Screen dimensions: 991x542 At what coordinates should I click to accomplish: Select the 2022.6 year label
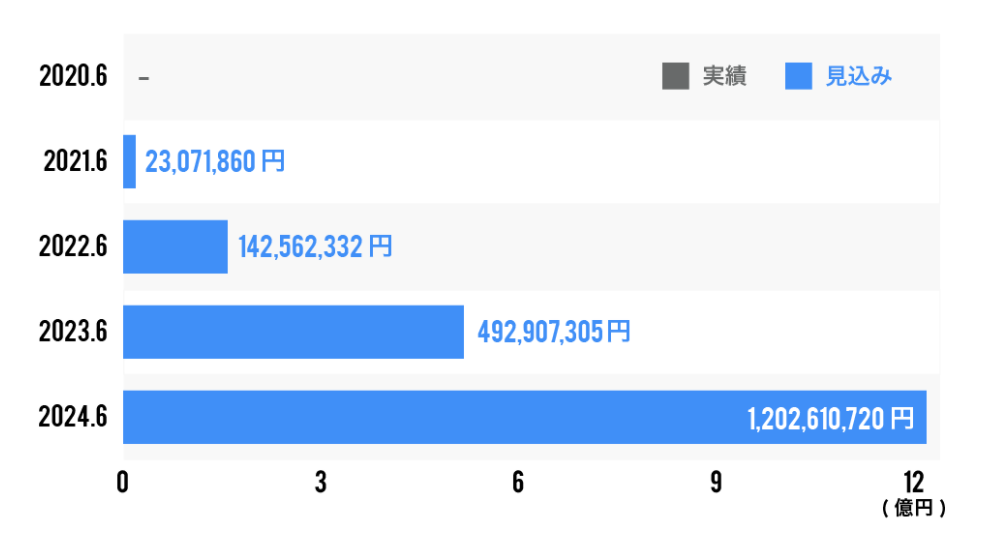point(73,246)
